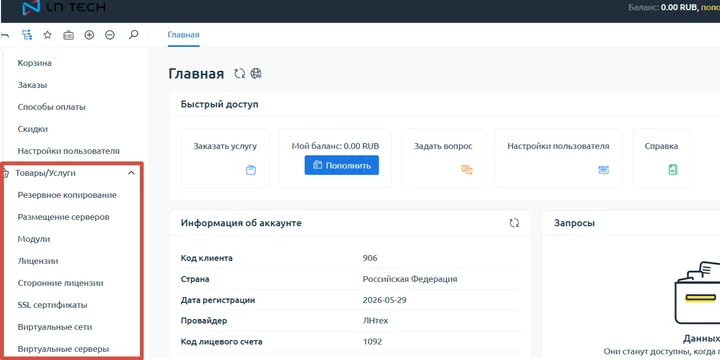
Task: Collapse the Товары/Услуги section chevron
Action: [x=131, y=173]
